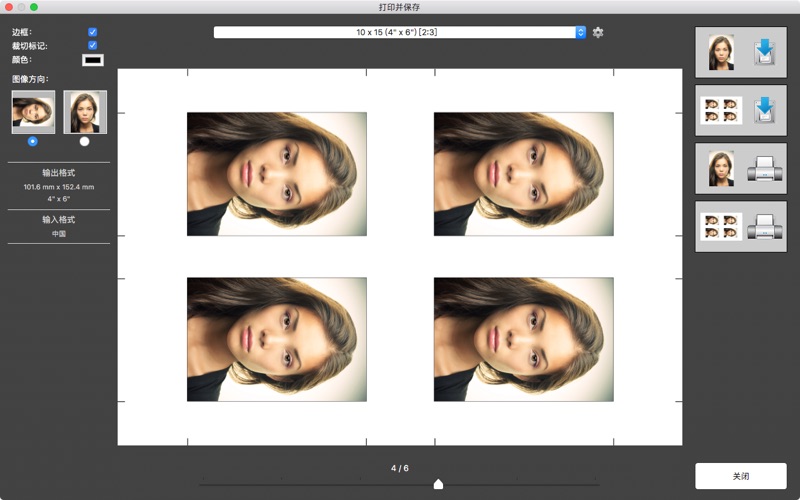Image resolution: width=800 pixels, height=500 pixels.
Task: Choose the radio button under the landscape thumbnail
Action: pos(33,141)
